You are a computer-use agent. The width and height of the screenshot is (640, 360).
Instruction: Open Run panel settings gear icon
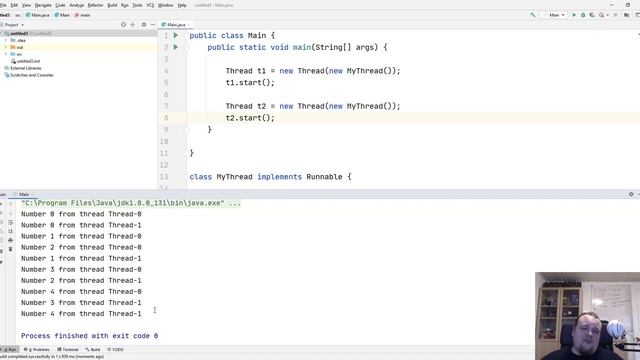coord(631,194)
